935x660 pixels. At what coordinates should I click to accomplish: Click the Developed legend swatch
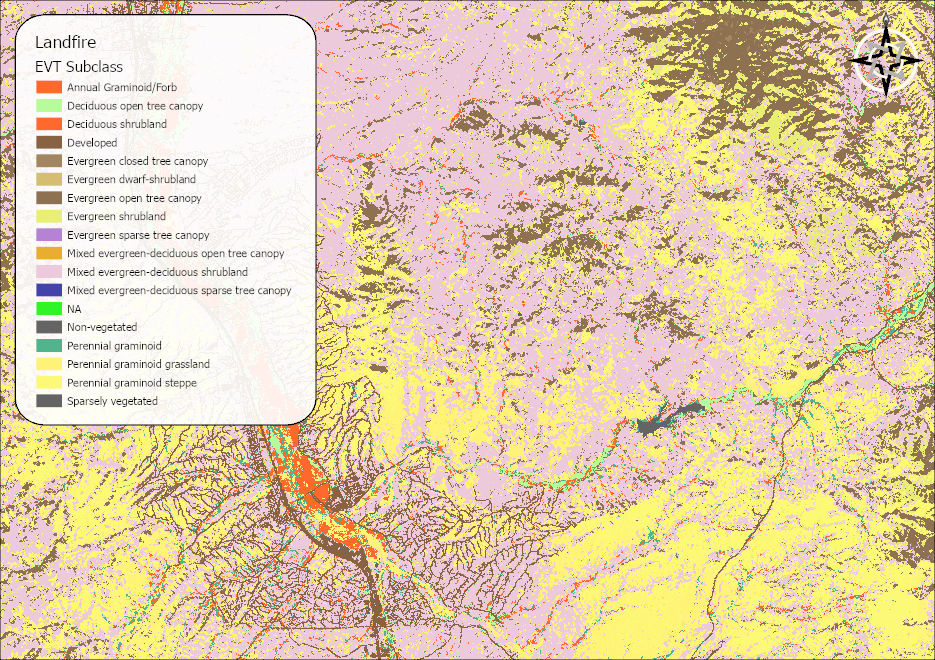pos(49,142)
